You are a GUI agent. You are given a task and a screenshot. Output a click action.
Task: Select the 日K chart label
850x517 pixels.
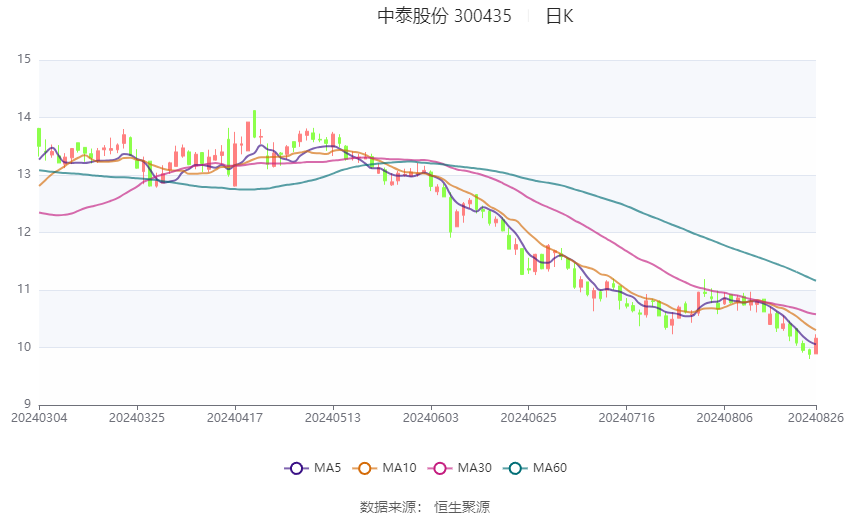(559, 16)
